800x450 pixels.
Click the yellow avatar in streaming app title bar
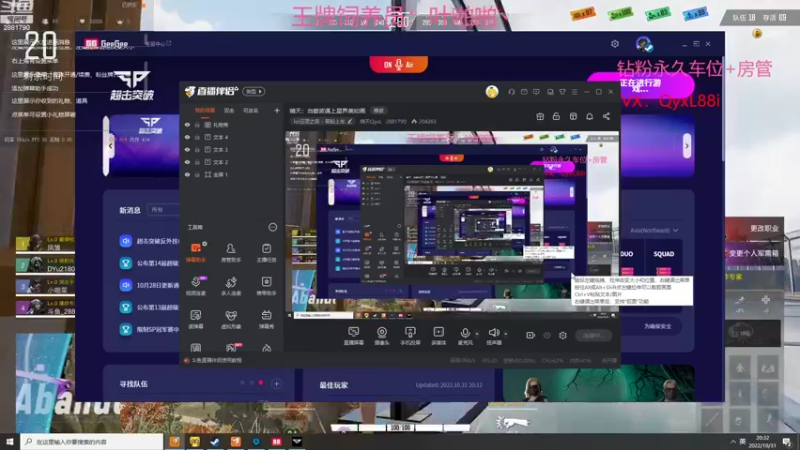pyautogui.click(x=492, y=92)
